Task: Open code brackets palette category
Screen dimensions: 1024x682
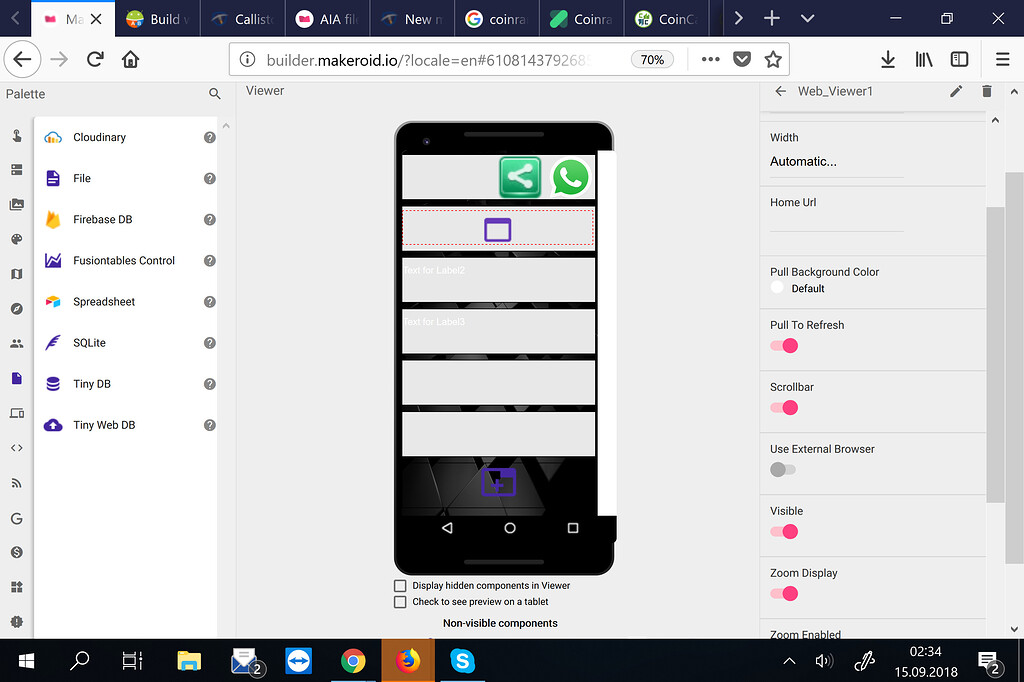Action: point(17,448)
